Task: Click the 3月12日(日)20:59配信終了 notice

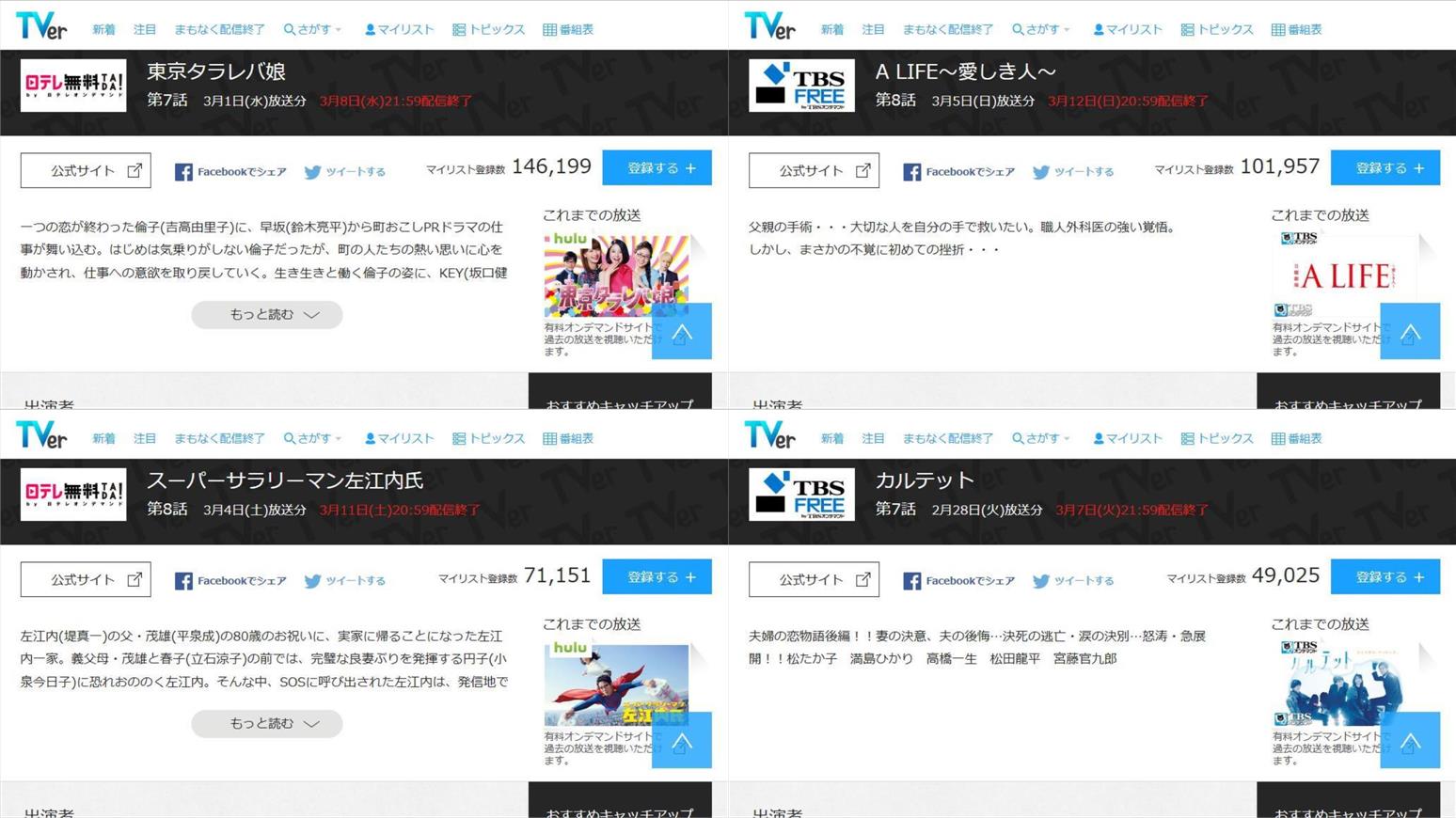Action: [x=1128, y=101]
